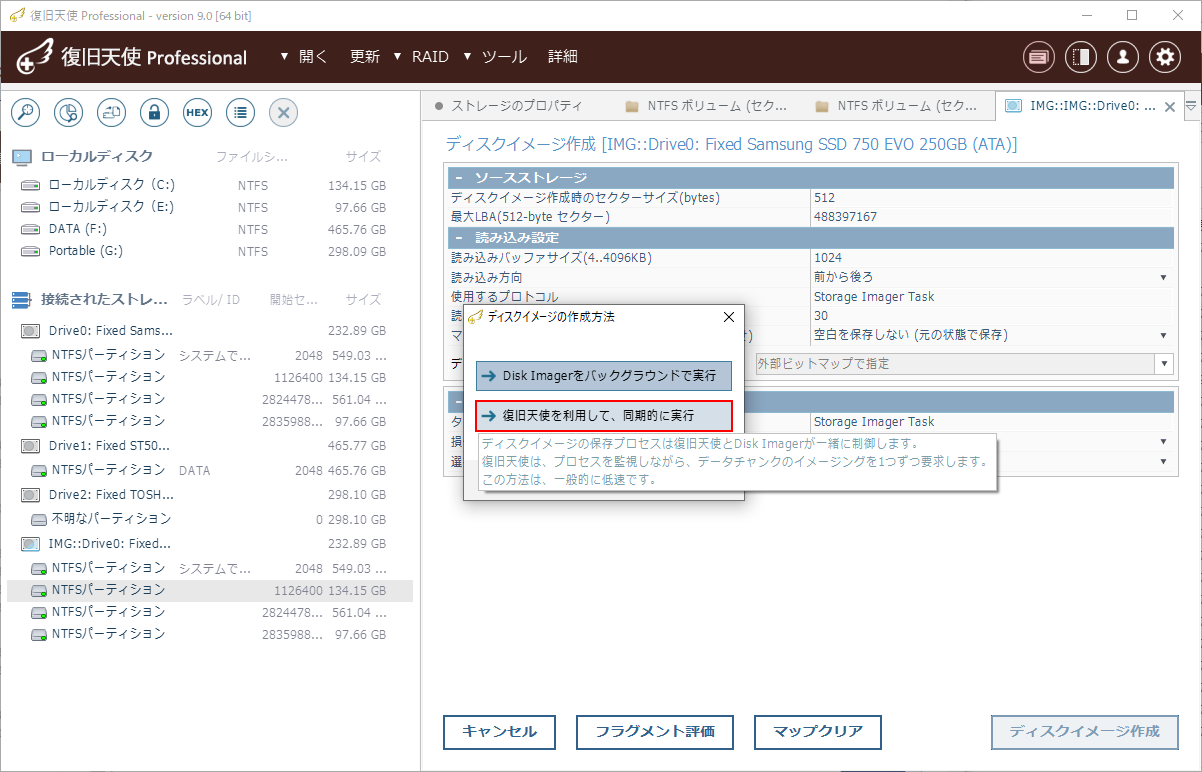Screen dimensions: 1202x772
Task: Click Disk Imagerをバックグラウンドで実行 button
Action: pos(604,376)
